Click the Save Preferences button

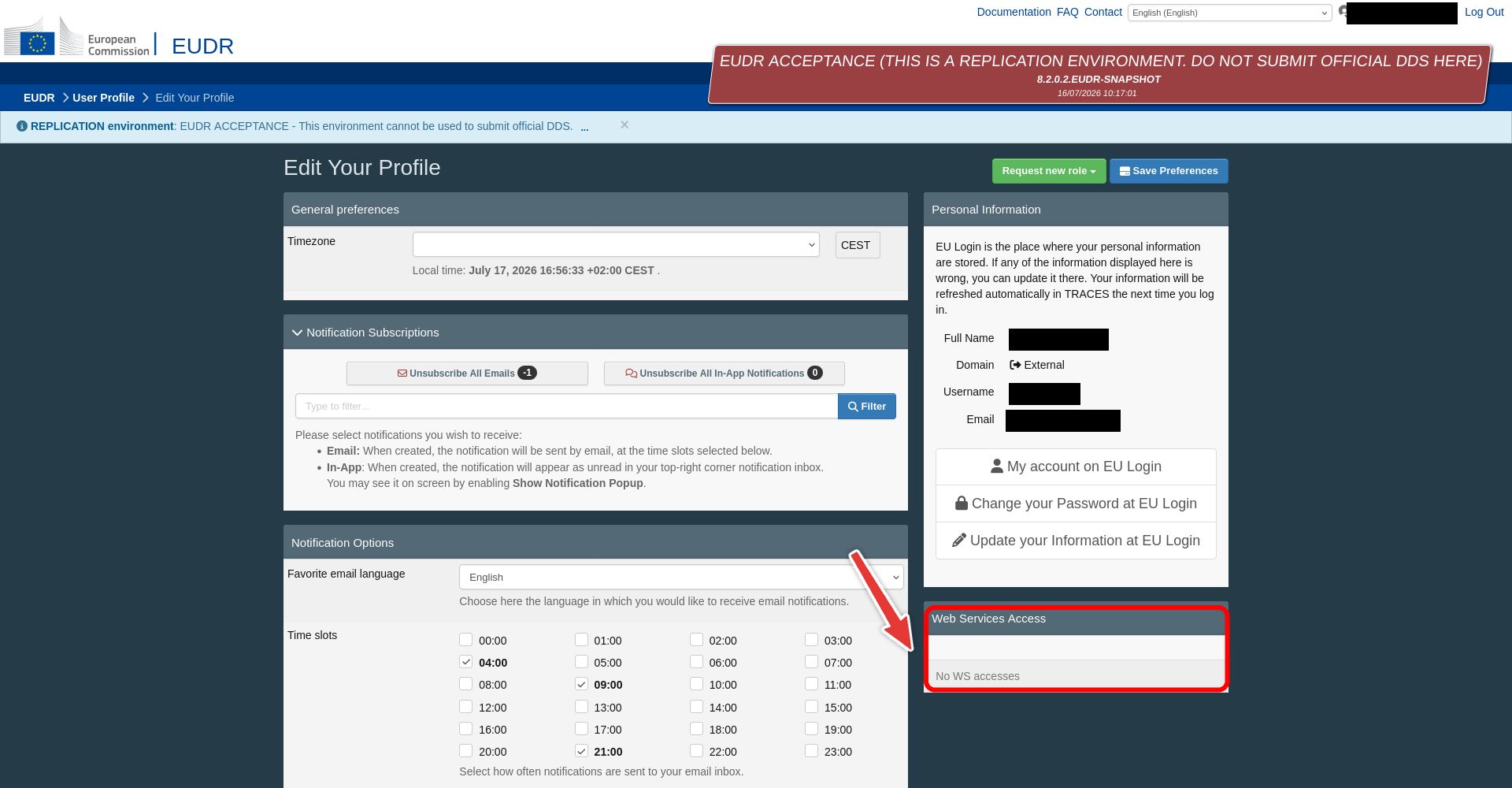1169,171
